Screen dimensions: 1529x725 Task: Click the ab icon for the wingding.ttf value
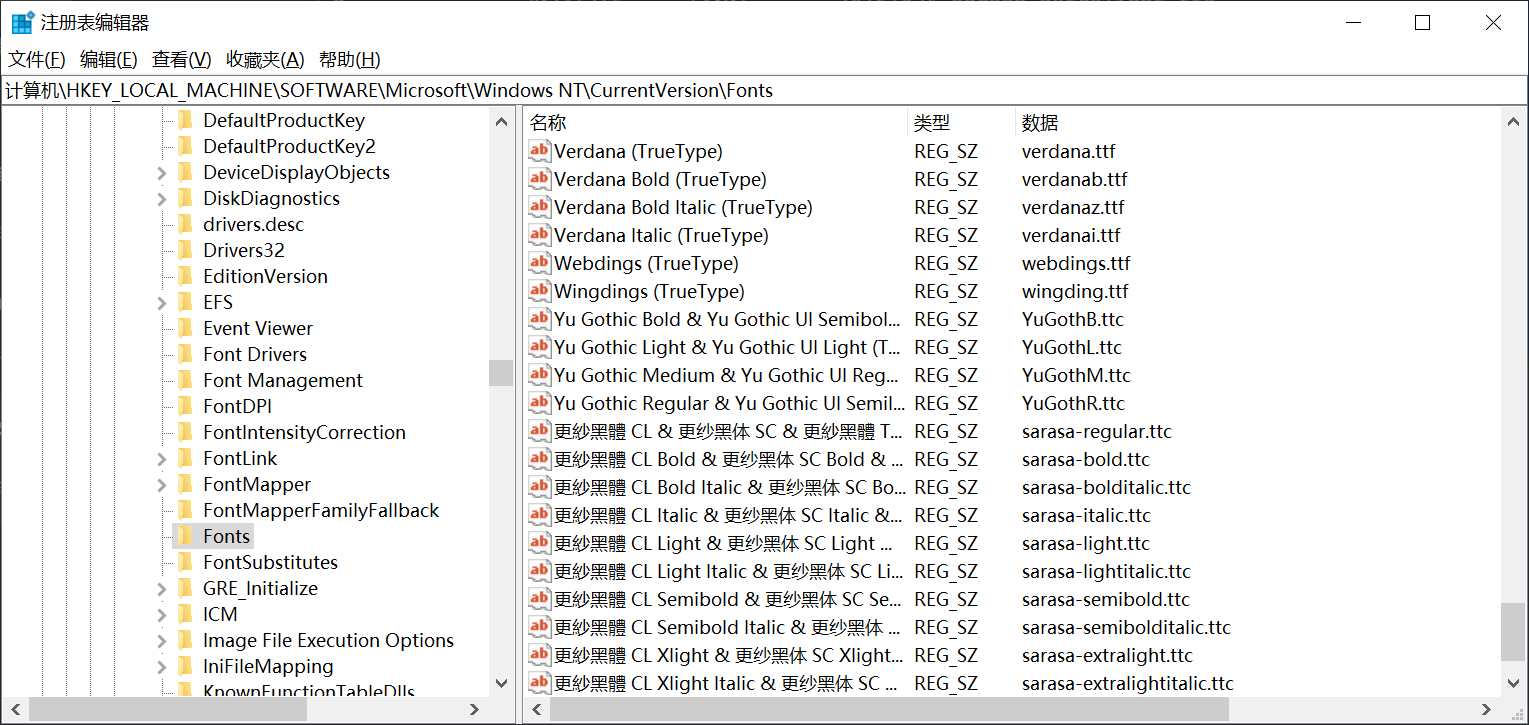click(x=539, y=291)
